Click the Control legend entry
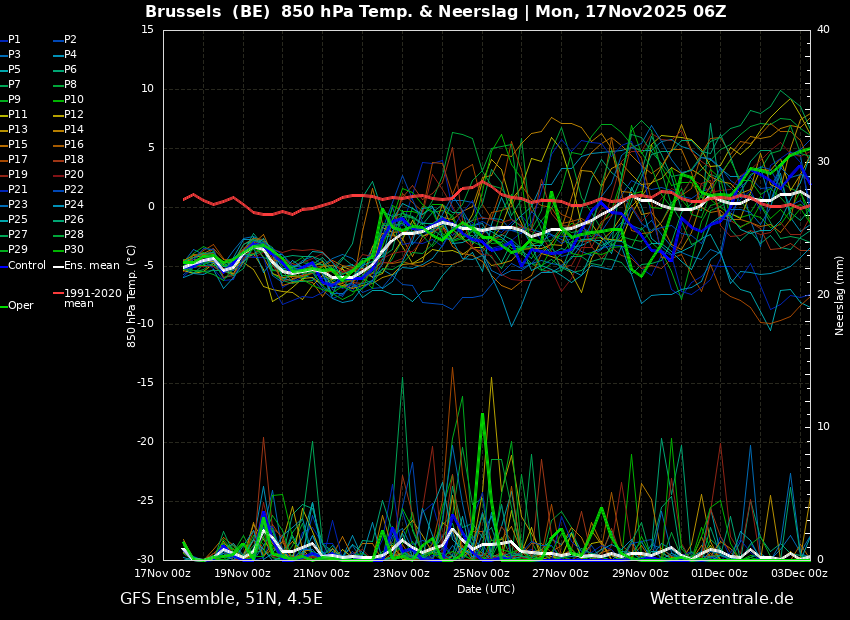Viewport: 850px width, 620px height. [x=23, y=266]
